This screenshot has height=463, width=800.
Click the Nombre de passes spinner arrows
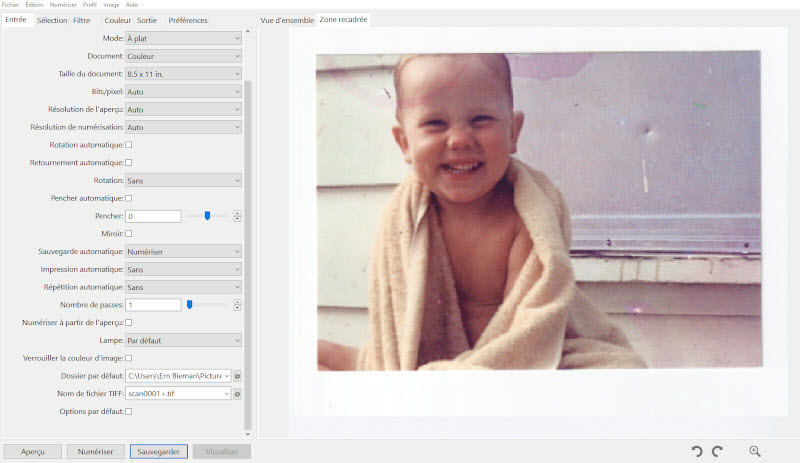coord(237,305)
